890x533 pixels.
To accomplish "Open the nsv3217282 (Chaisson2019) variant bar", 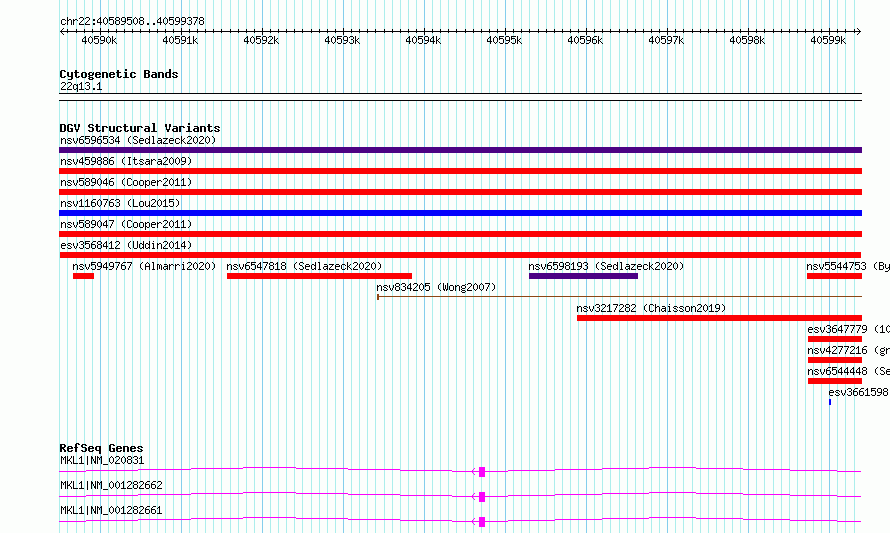I will tap(720, 318).
